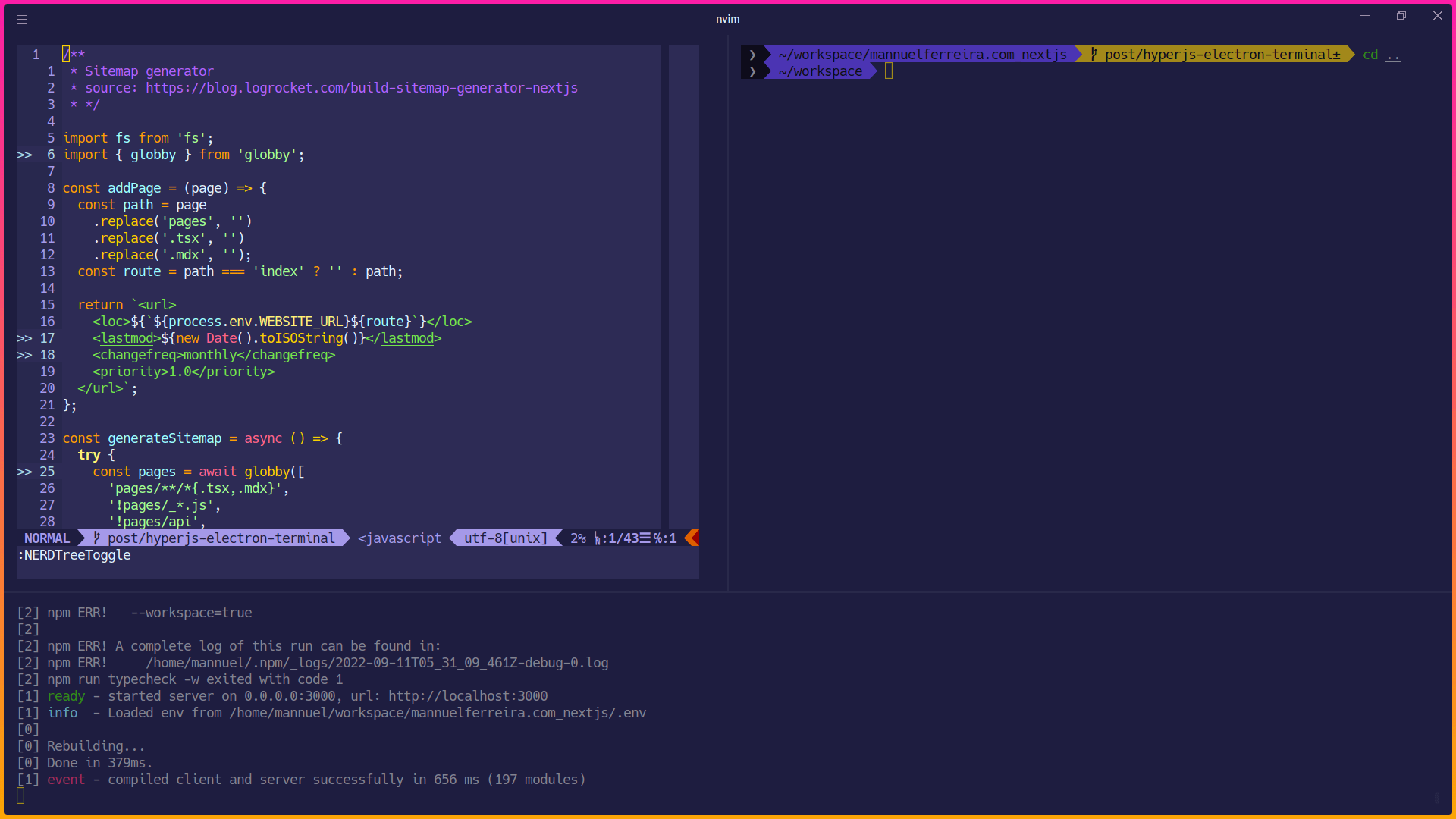Click the line counter 1/43 in the statusline

(623, 538)
